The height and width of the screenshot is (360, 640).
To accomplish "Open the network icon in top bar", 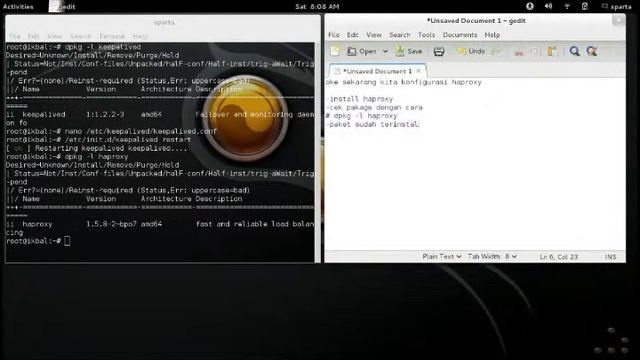I will [x=567, y=6].
